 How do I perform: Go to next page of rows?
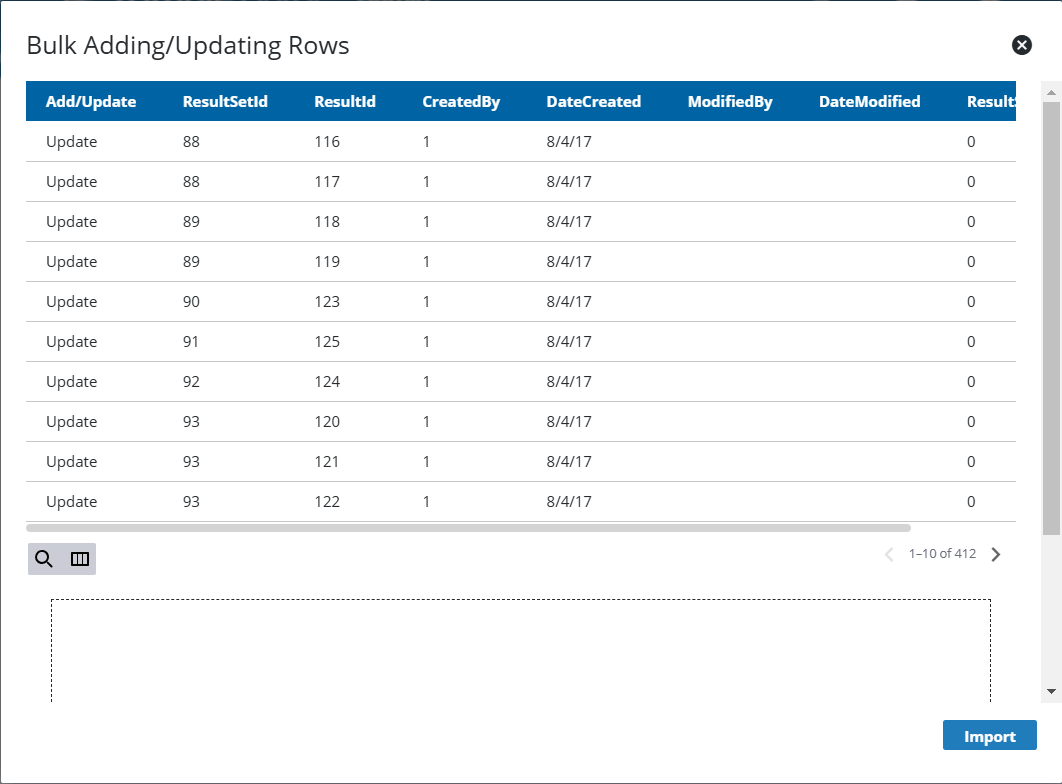pos(995,554)
